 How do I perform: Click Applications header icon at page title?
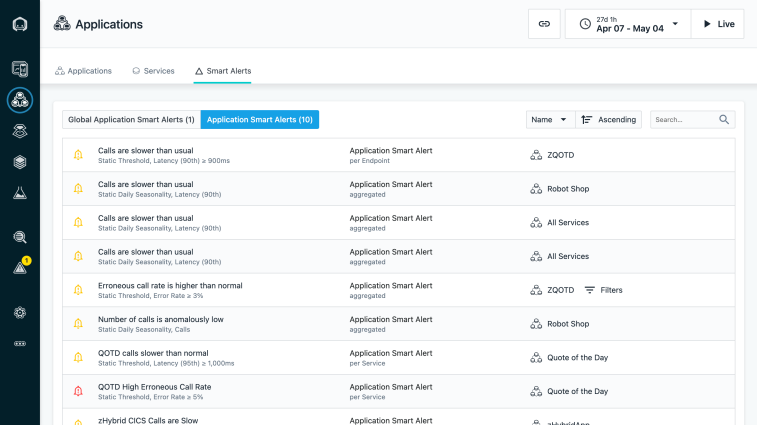[x=62, y=24]
